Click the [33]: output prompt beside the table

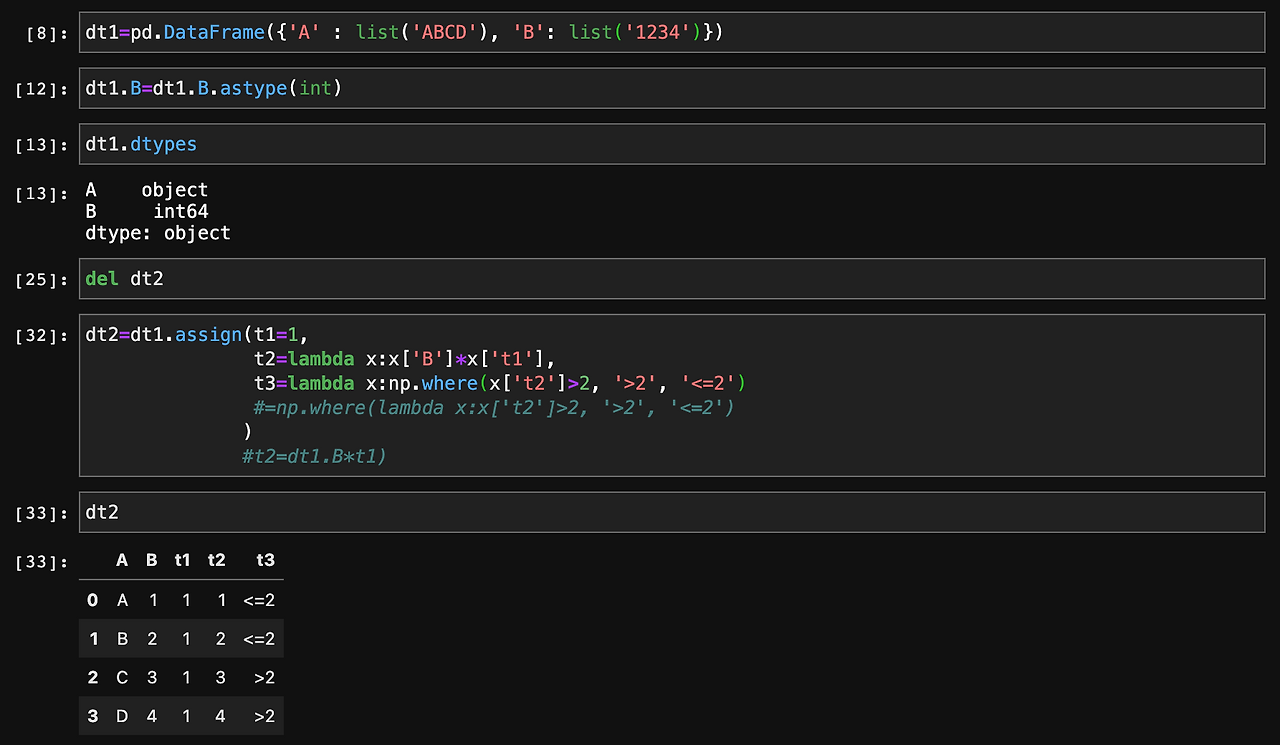42,562
